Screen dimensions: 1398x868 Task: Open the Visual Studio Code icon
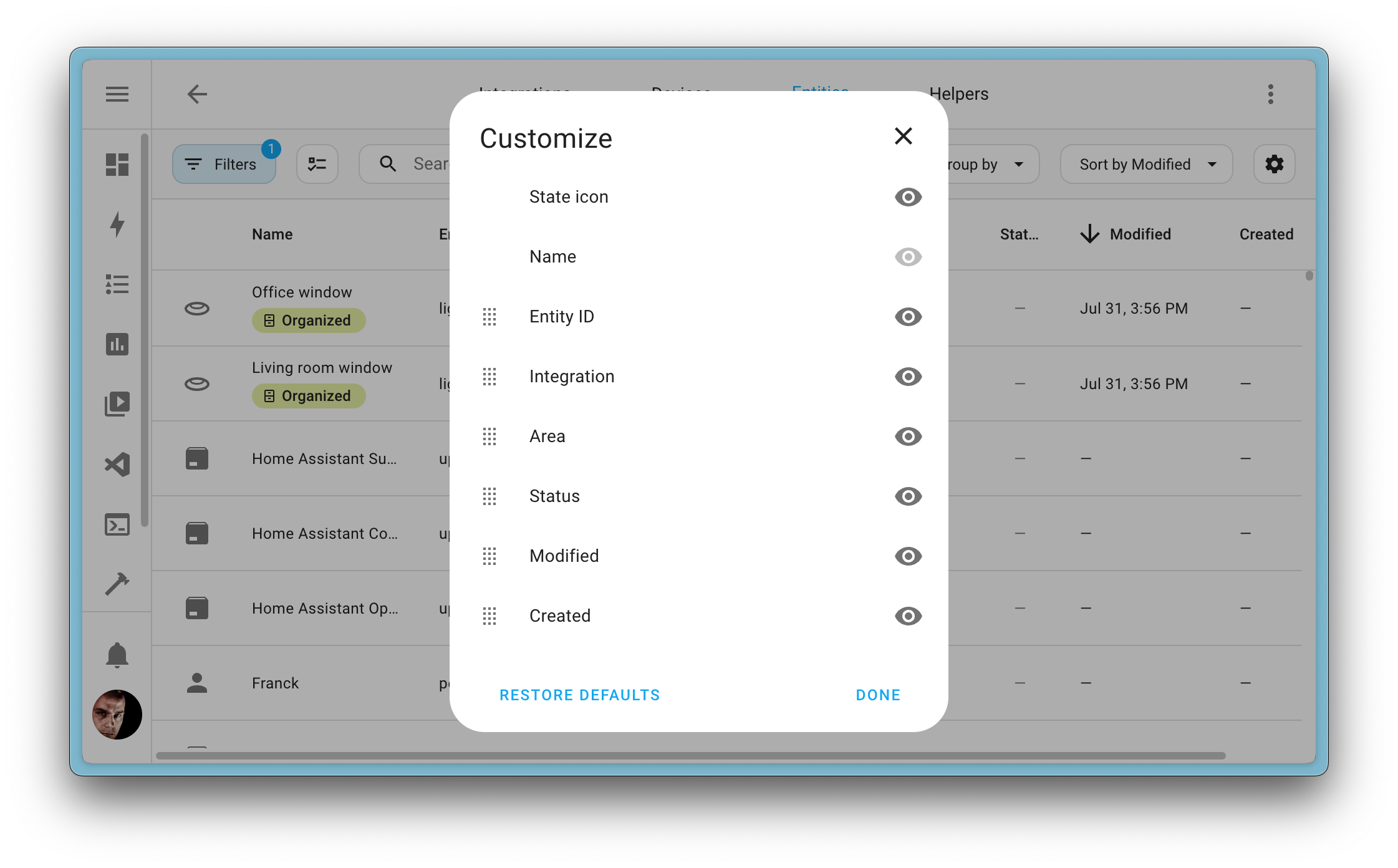tap(117, 463)
